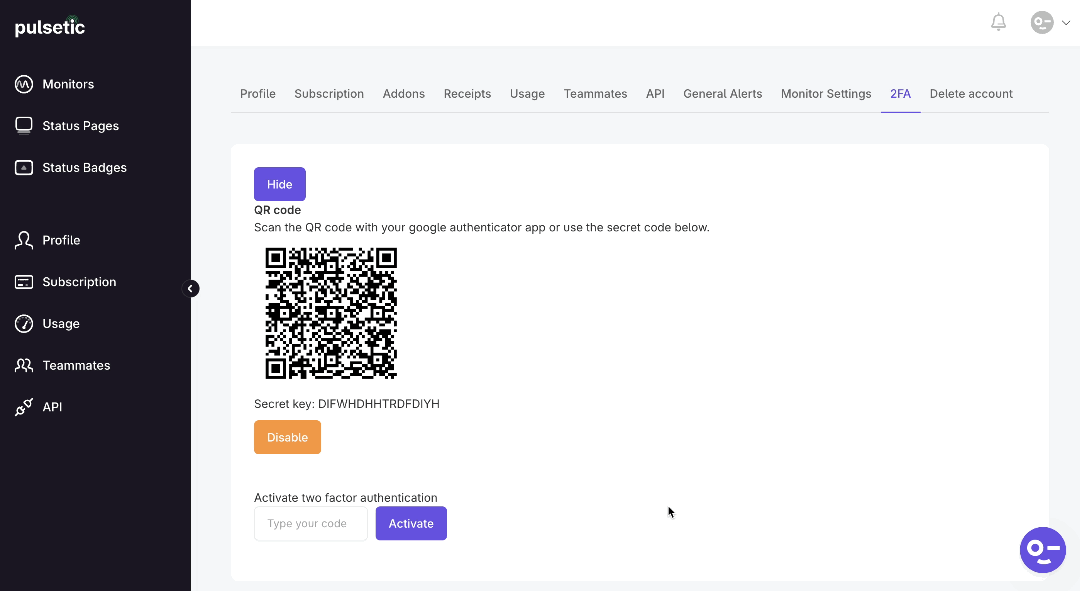
Task: Click the pulsetic logo
Action: [x=50, y=27]
